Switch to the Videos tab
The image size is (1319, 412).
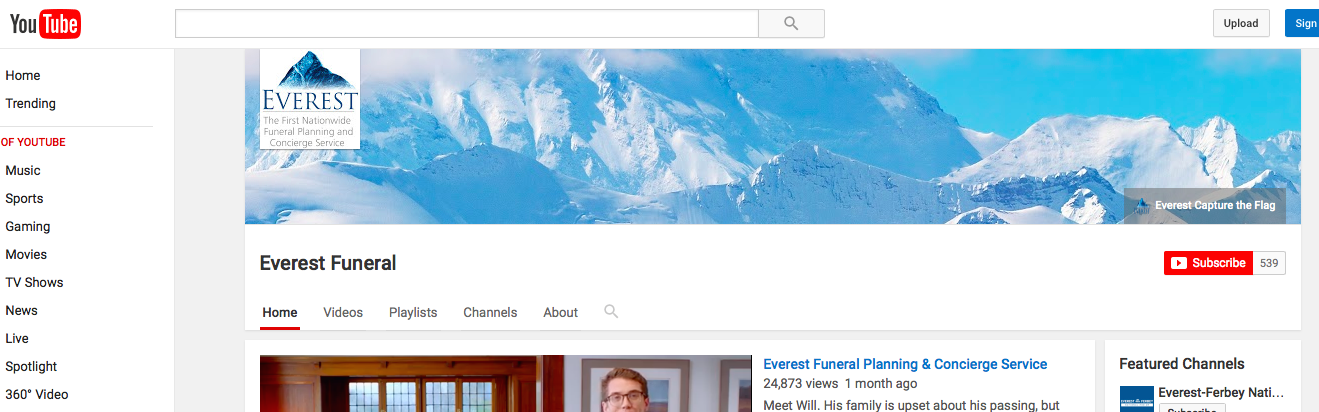point(343,312)
